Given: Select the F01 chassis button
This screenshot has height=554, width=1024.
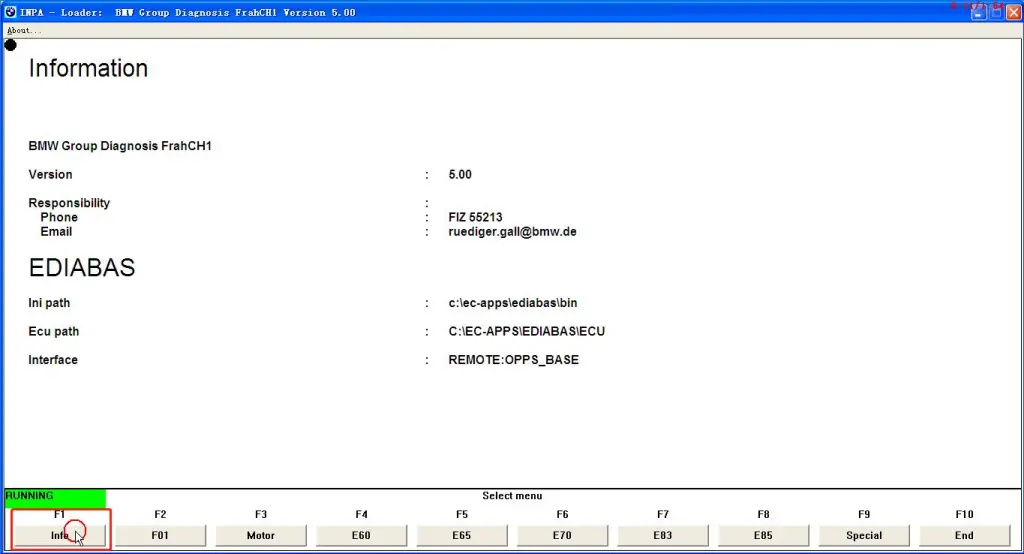Looking at the screenshot, I should 160,535.
